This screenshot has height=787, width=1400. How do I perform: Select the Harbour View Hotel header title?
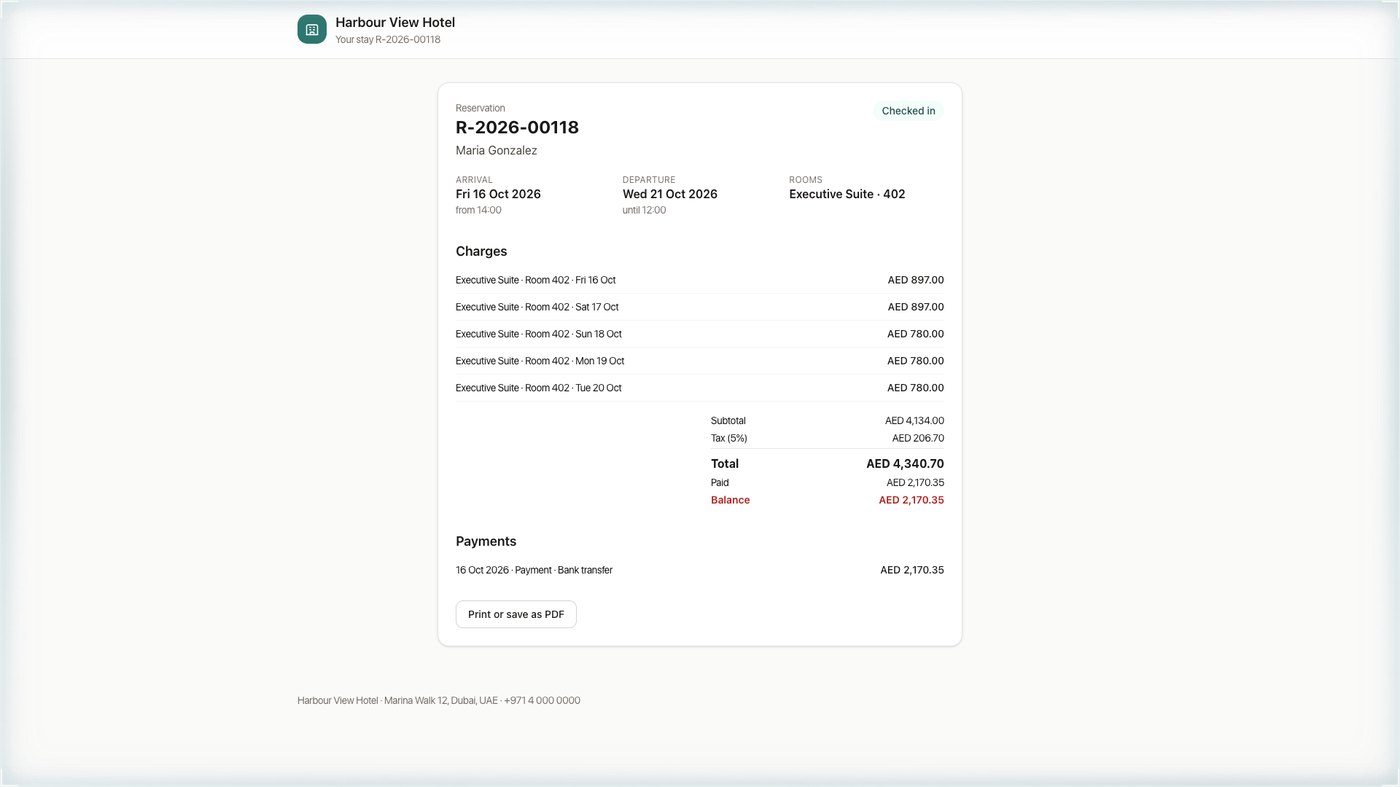(x=395, y=22)
